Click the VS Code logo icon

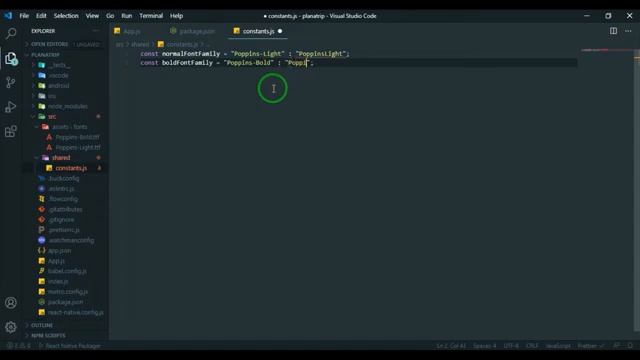(8, 16)
